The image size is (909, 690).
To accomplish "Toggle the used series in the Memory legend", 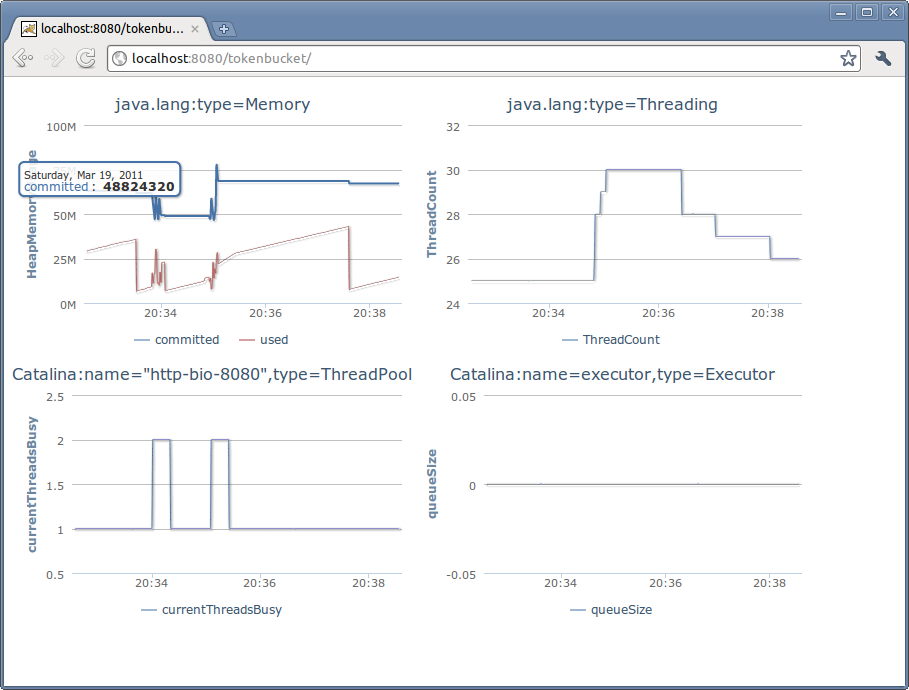I will coord(264,340).
